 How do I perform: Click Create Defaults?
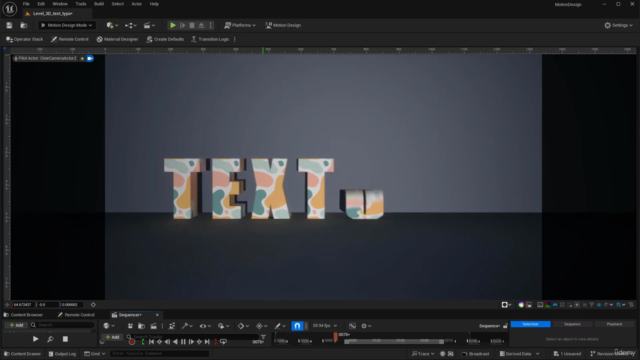click(x=165, y=39)
